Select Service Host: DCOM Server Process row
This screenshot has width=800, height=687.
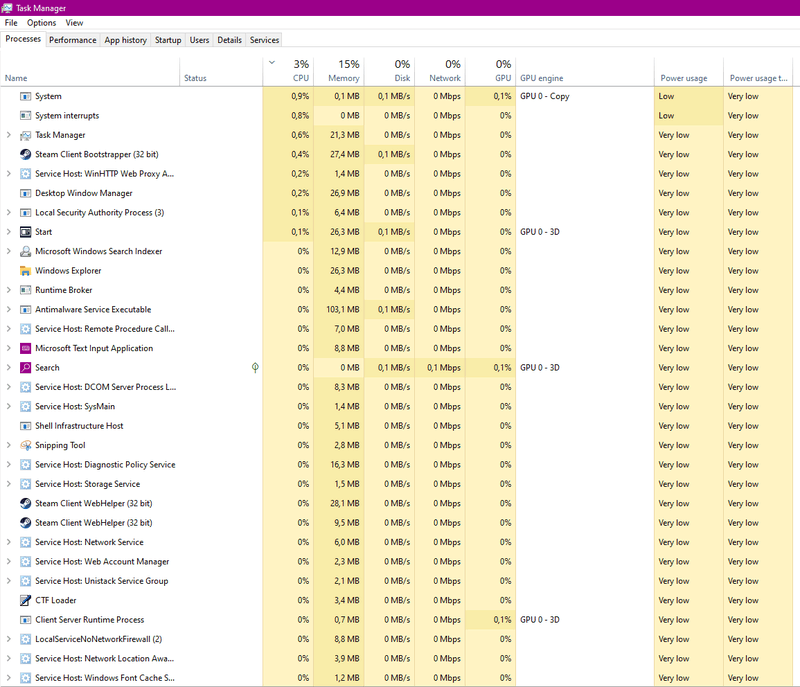397,387
